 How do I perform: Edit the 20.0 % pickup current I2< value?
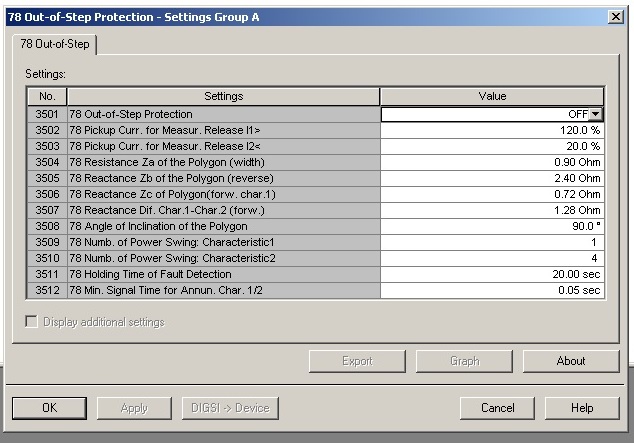[x=492, y=146]
